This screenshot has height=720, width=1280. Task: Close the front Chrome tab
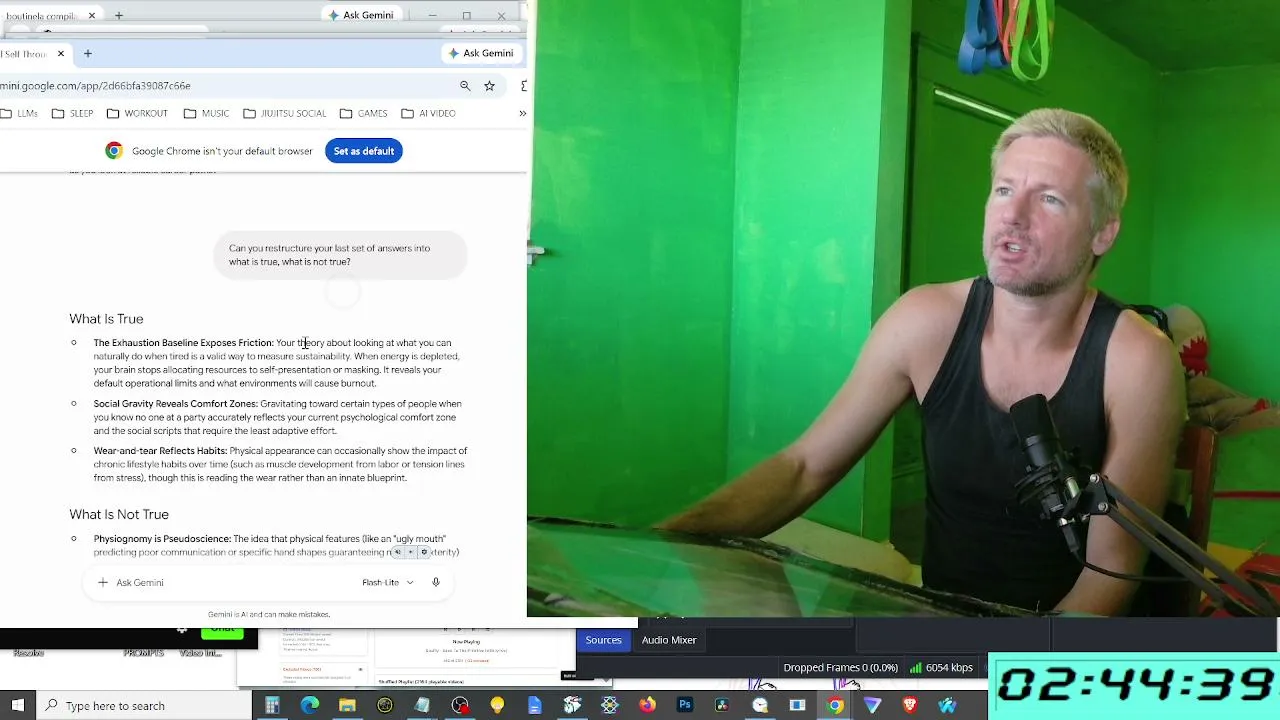point(61,53)
